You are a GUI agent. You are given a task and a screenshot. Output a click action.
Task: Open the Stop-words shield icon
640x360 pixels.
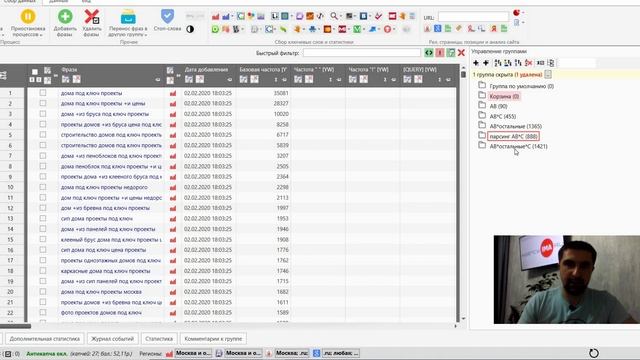click(167, 16)
